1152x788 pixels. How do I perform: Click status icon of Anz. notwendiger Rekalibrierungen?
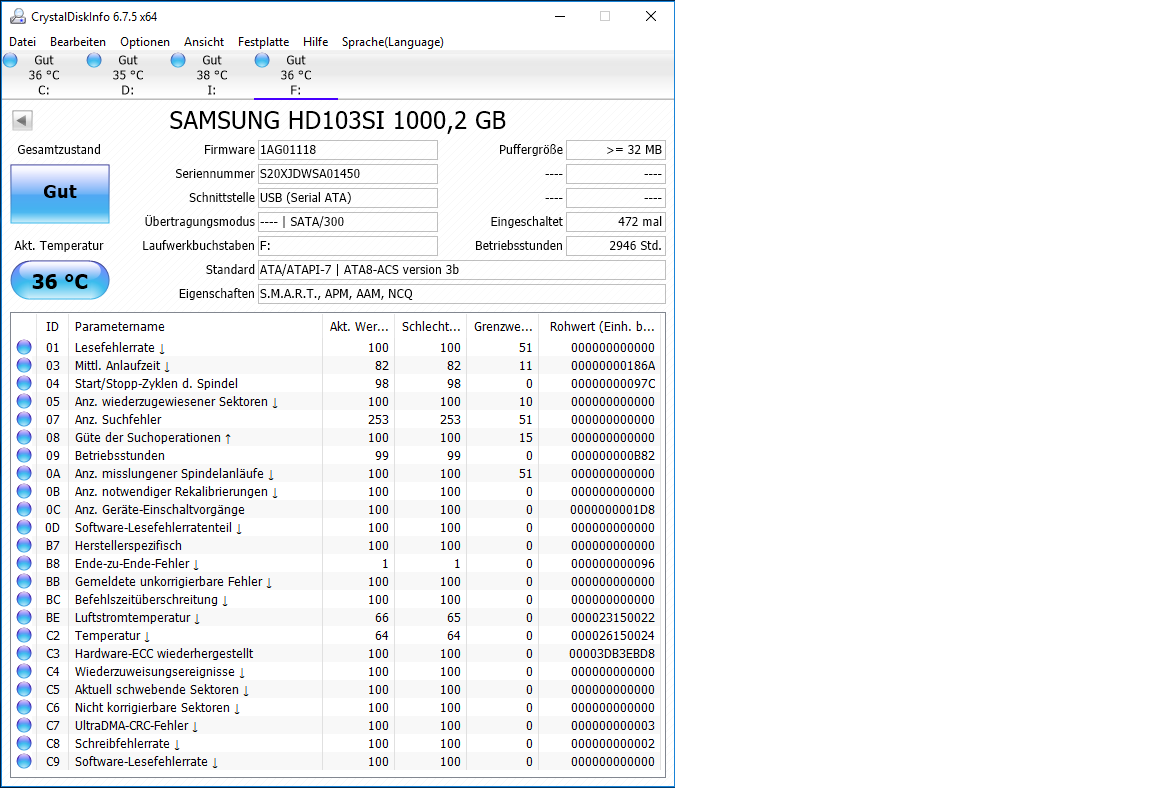point(24,491)
